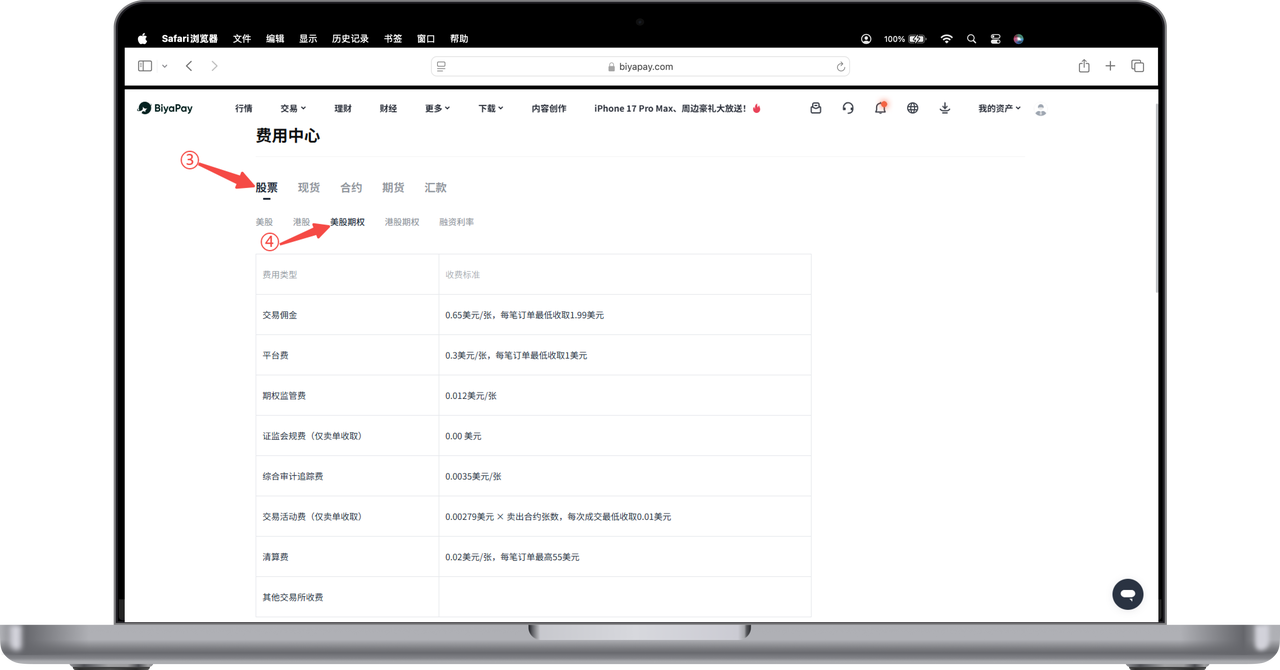This screenshot has width=1280, height=670.
Task: Expand the 更多 dropdown menu
Action: [437, 108]
